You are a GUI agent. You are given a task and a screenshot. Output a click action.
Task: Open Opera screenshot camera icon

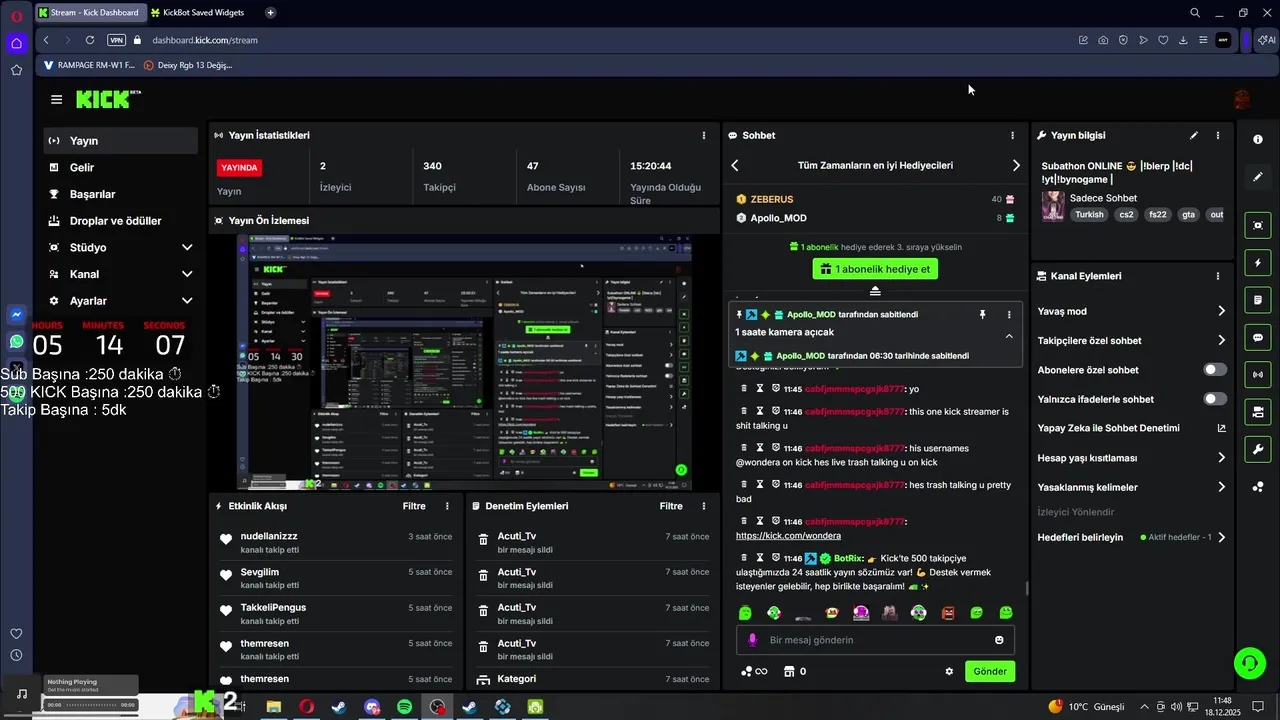coord(1103,40)
